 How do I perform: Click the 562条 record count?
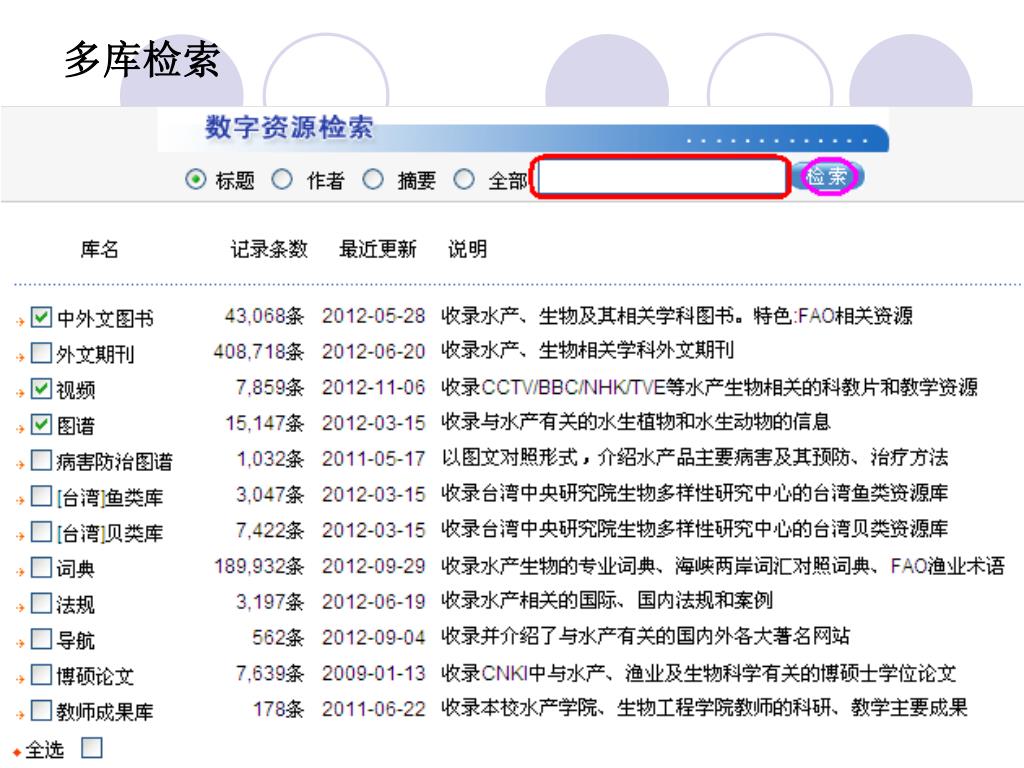click(x=278, y=637)
